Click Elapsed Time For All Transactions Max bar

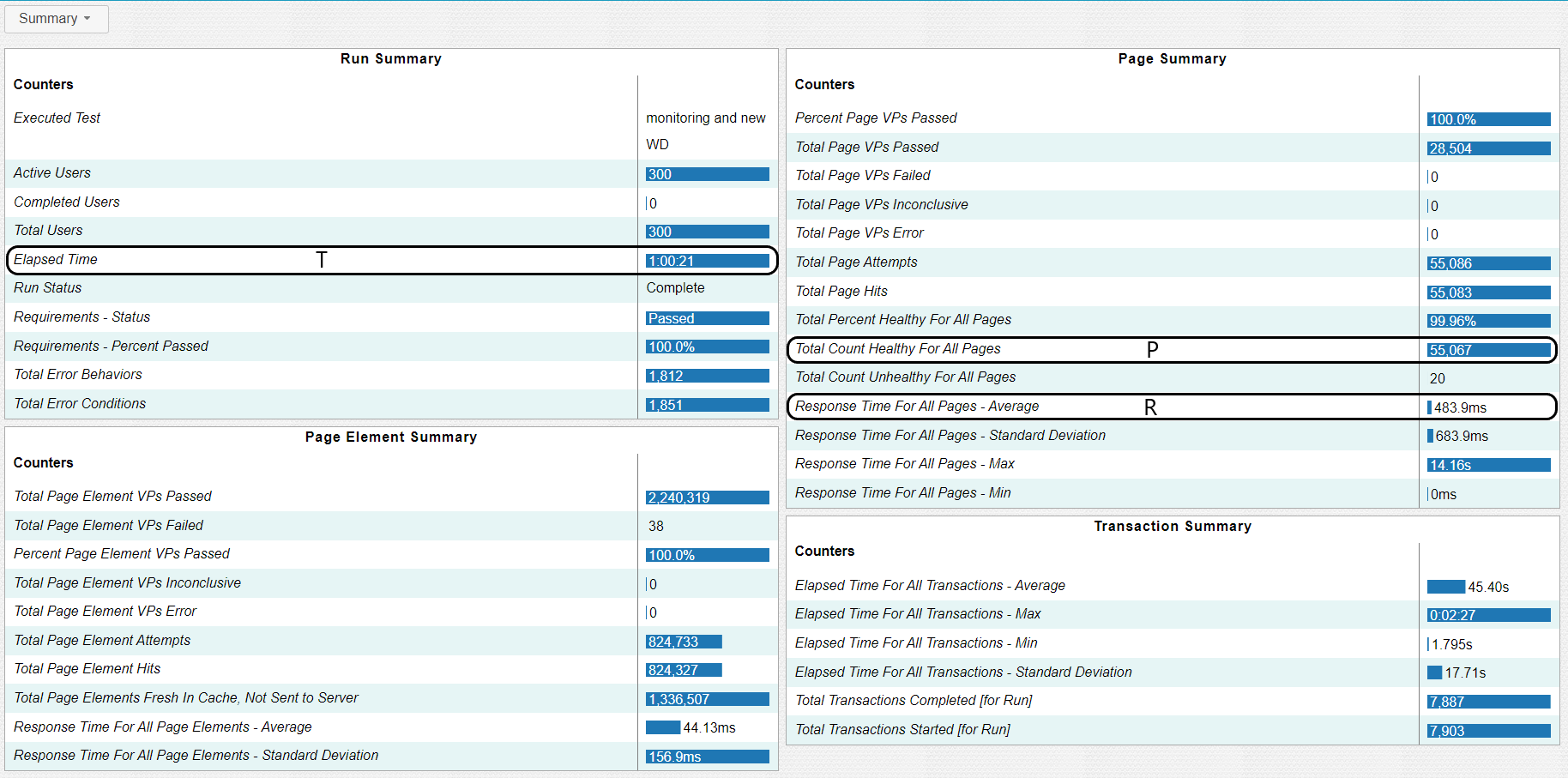[1488, 615]
